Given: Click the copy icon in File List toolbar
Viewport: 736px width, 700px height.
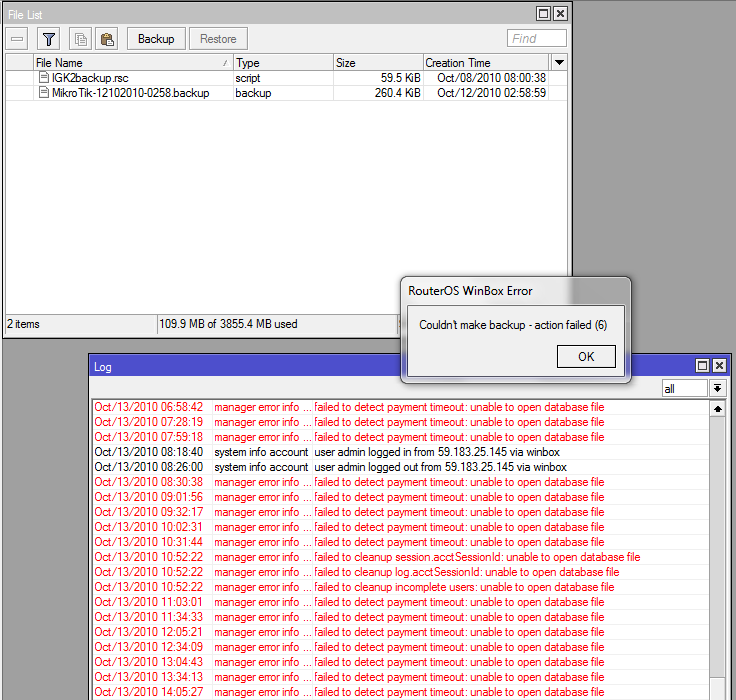Looking at the screenshot, I should [81, 38].
